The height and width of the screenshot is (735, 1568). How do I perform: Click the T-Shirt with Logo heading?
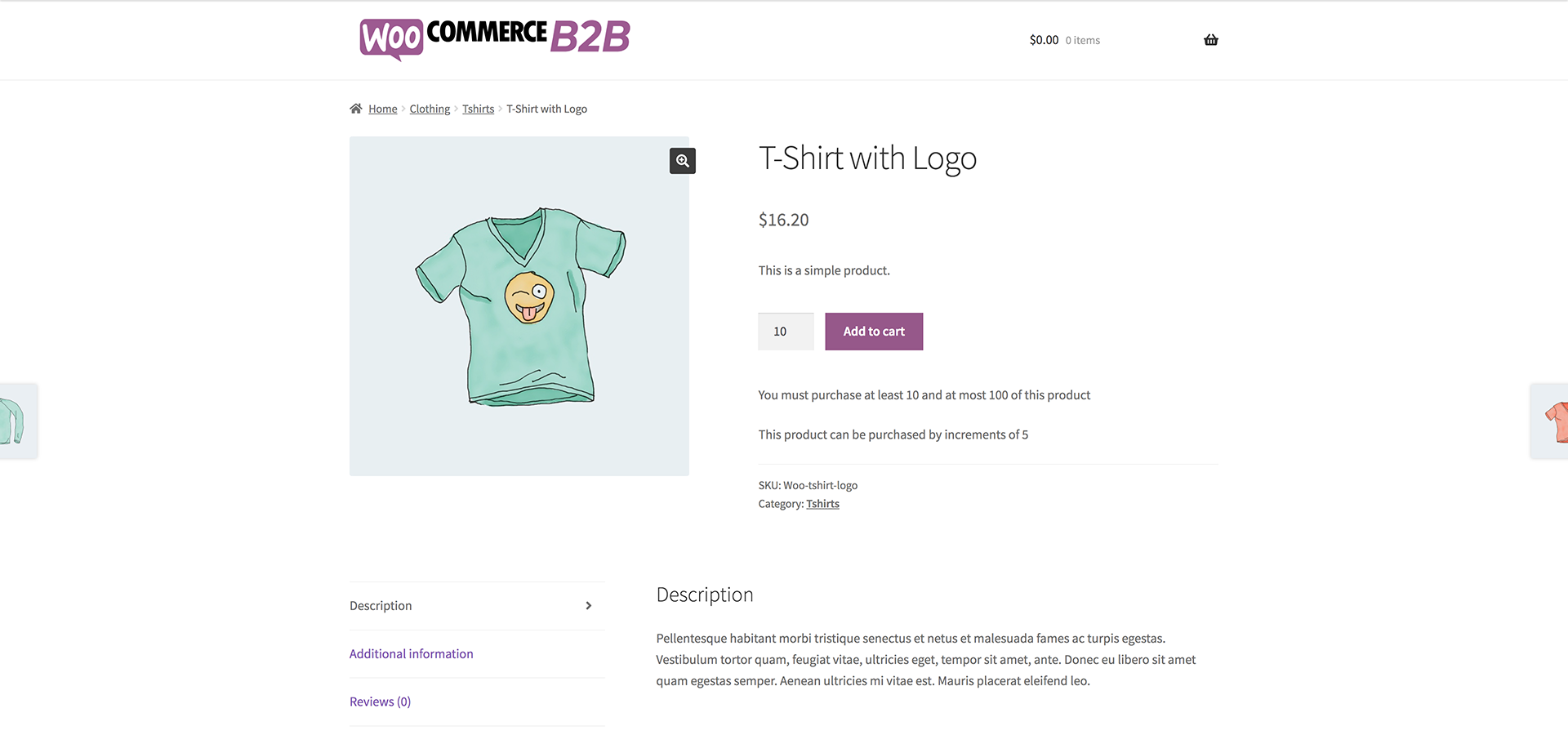click(x=867, y=158)
